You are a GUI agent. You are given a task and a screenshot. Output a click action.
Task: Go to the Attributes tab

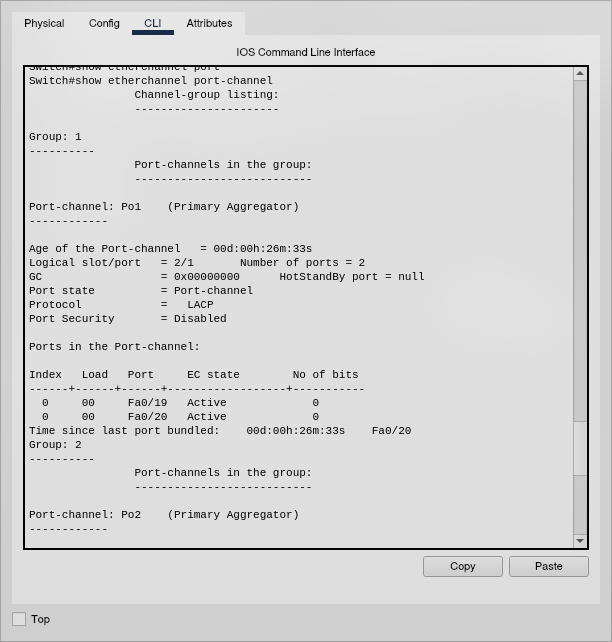(x=209, y=23)
